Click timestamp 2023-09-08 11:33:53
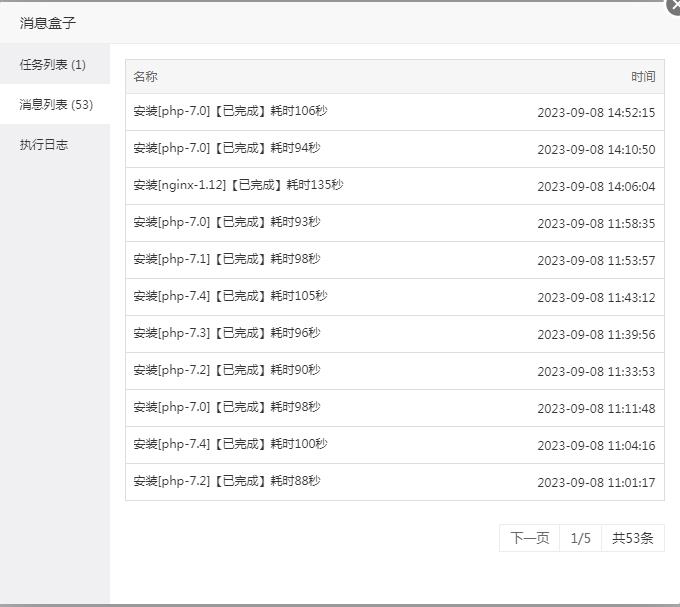The width and height of the screenshot is (680, 607). 596,372
